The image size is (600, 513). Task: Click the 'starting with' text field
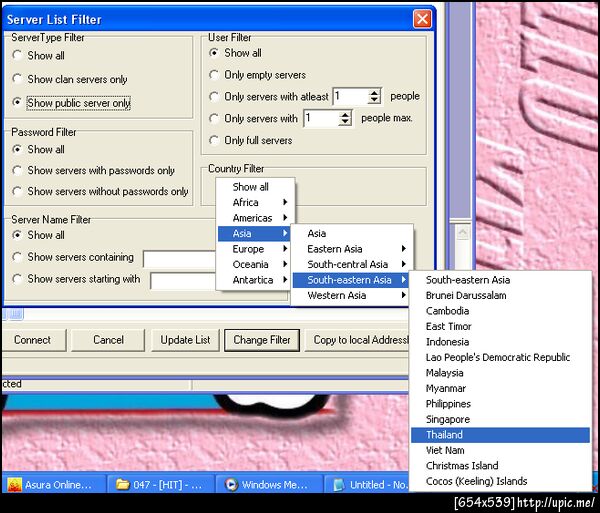(x=183, y=281)
